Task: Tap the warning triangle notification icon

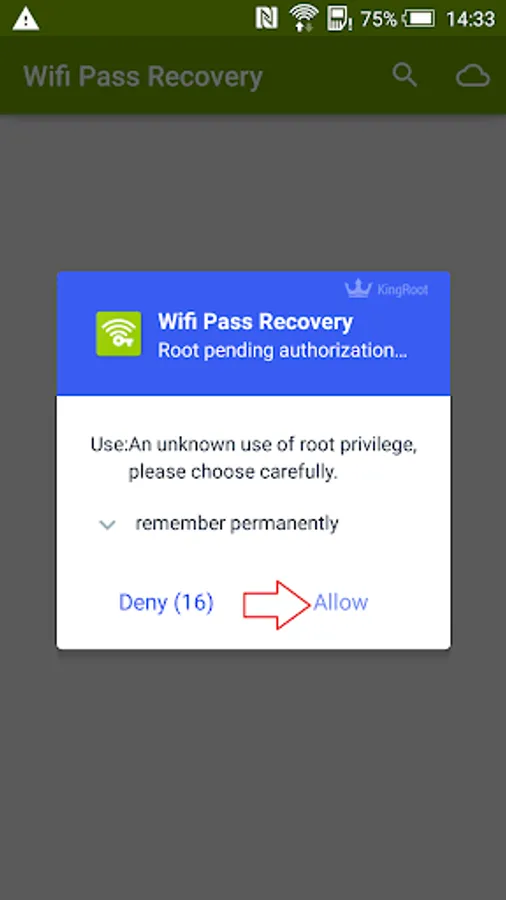Action: click(26, 19)
